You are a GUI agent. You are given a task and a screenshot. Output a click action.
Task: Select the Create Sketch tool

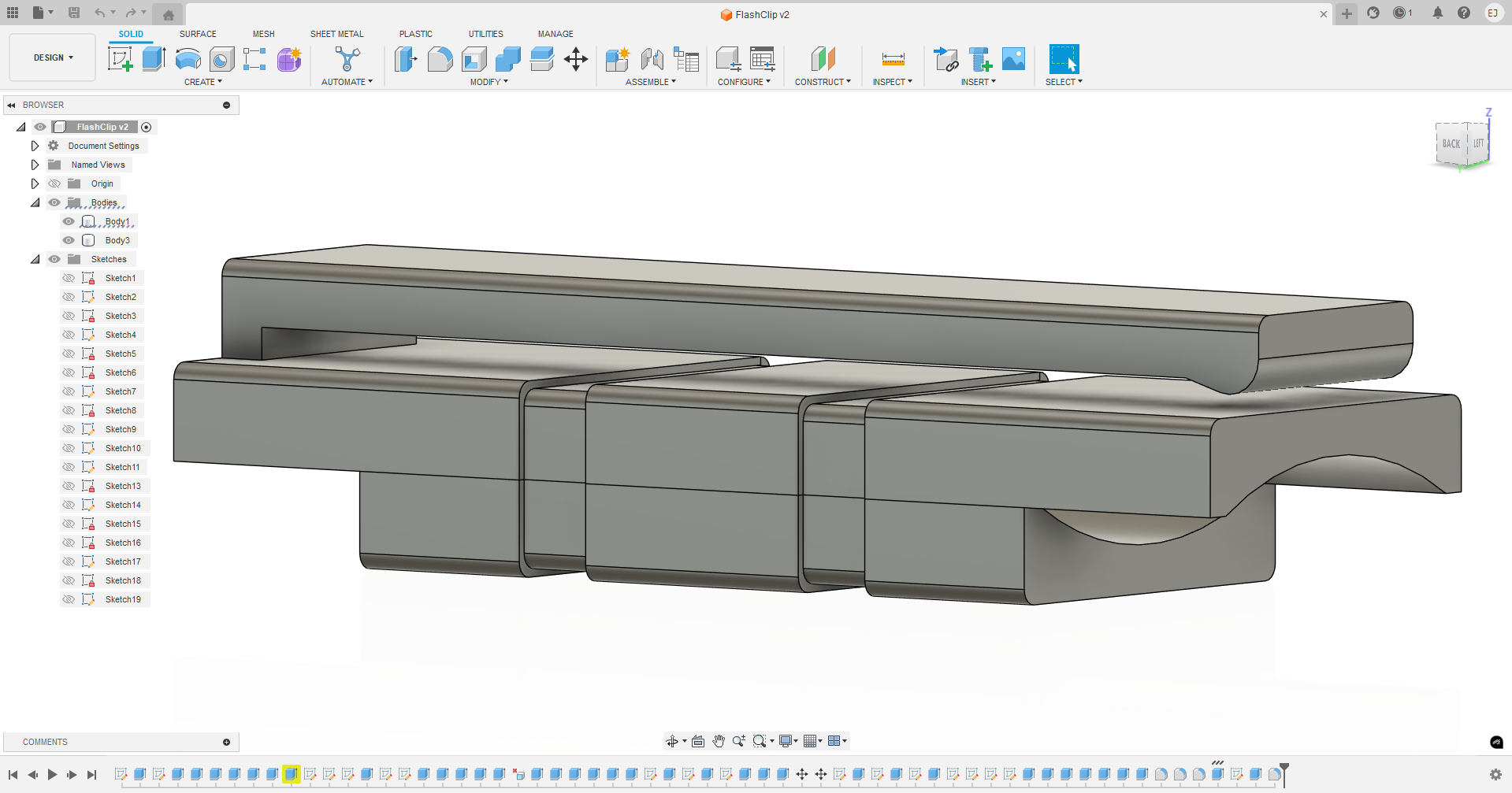pos(121,59)
